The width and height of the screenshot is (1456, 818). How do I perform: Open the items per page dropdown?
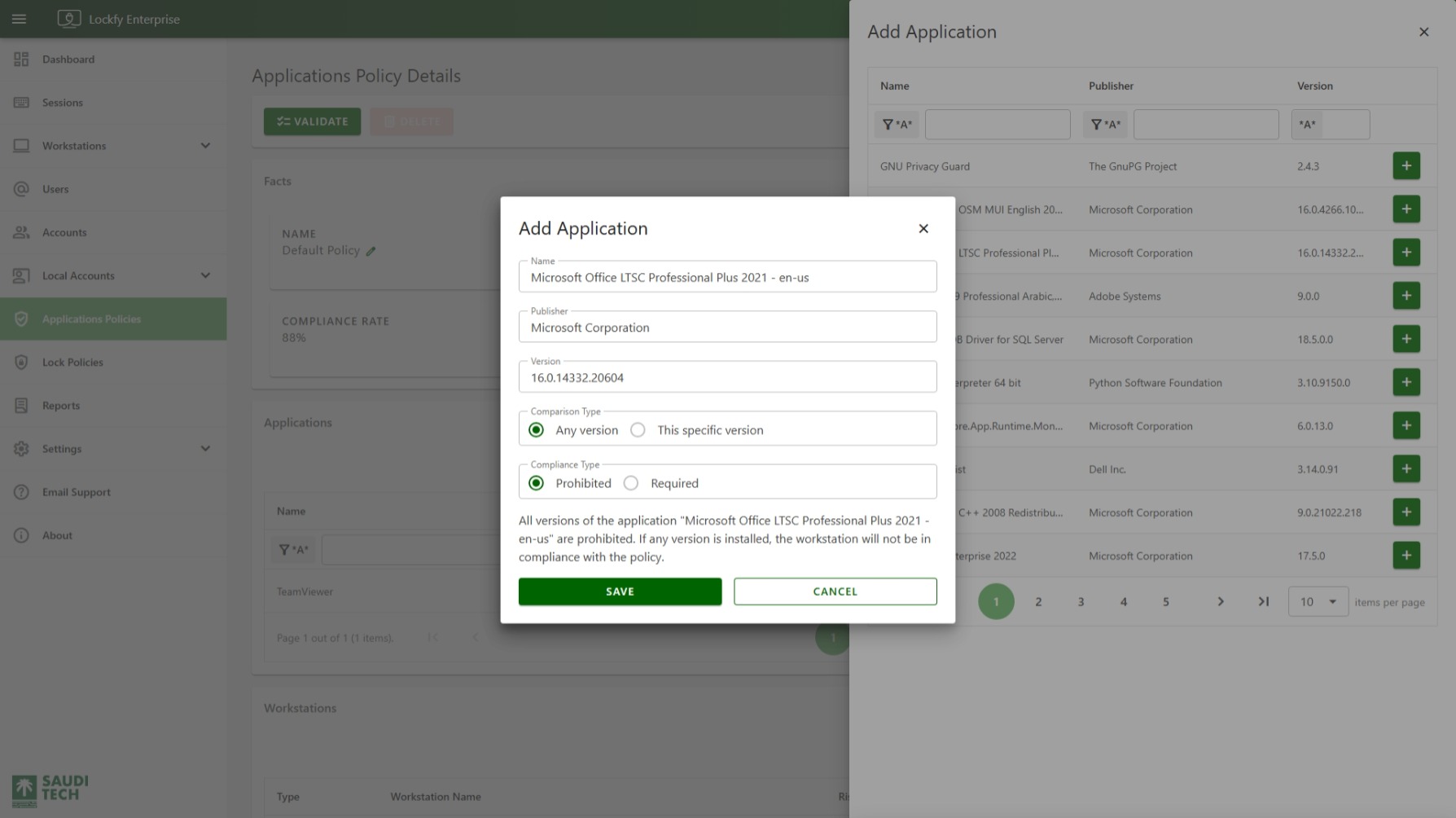pos(1318,602)
